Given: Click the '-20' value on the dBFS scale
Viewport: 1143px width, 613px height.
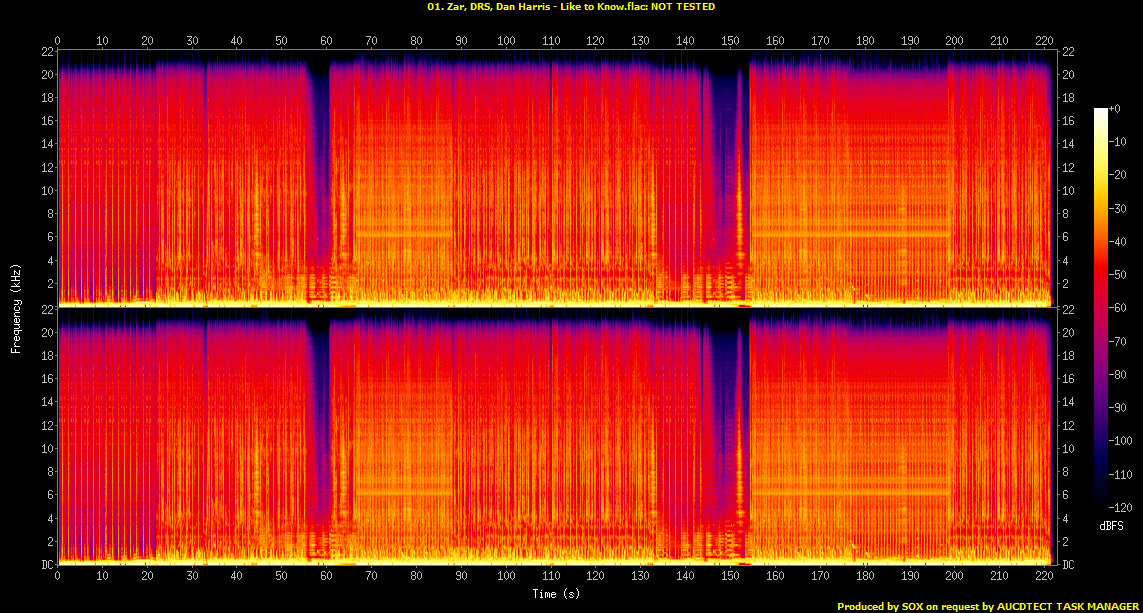Looking at the screenshot, I should click(x=1117, y=175).
